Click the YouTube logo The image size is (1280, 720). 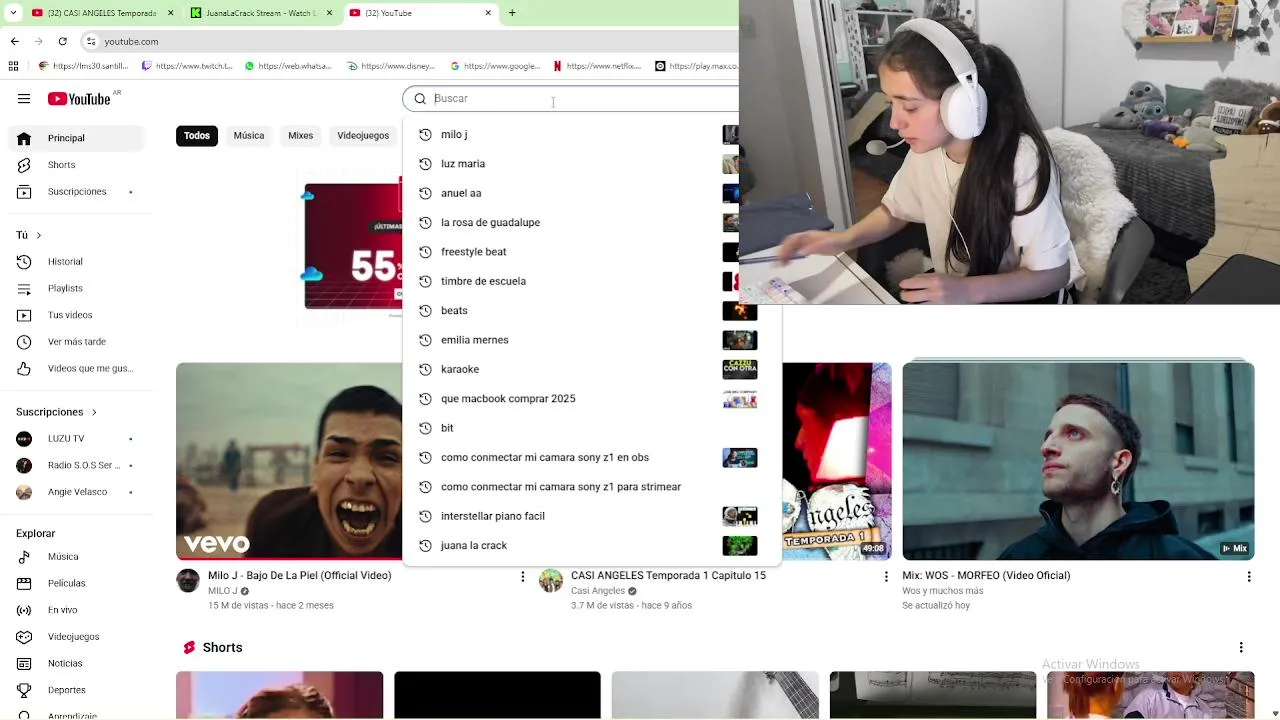pos(80,99)
